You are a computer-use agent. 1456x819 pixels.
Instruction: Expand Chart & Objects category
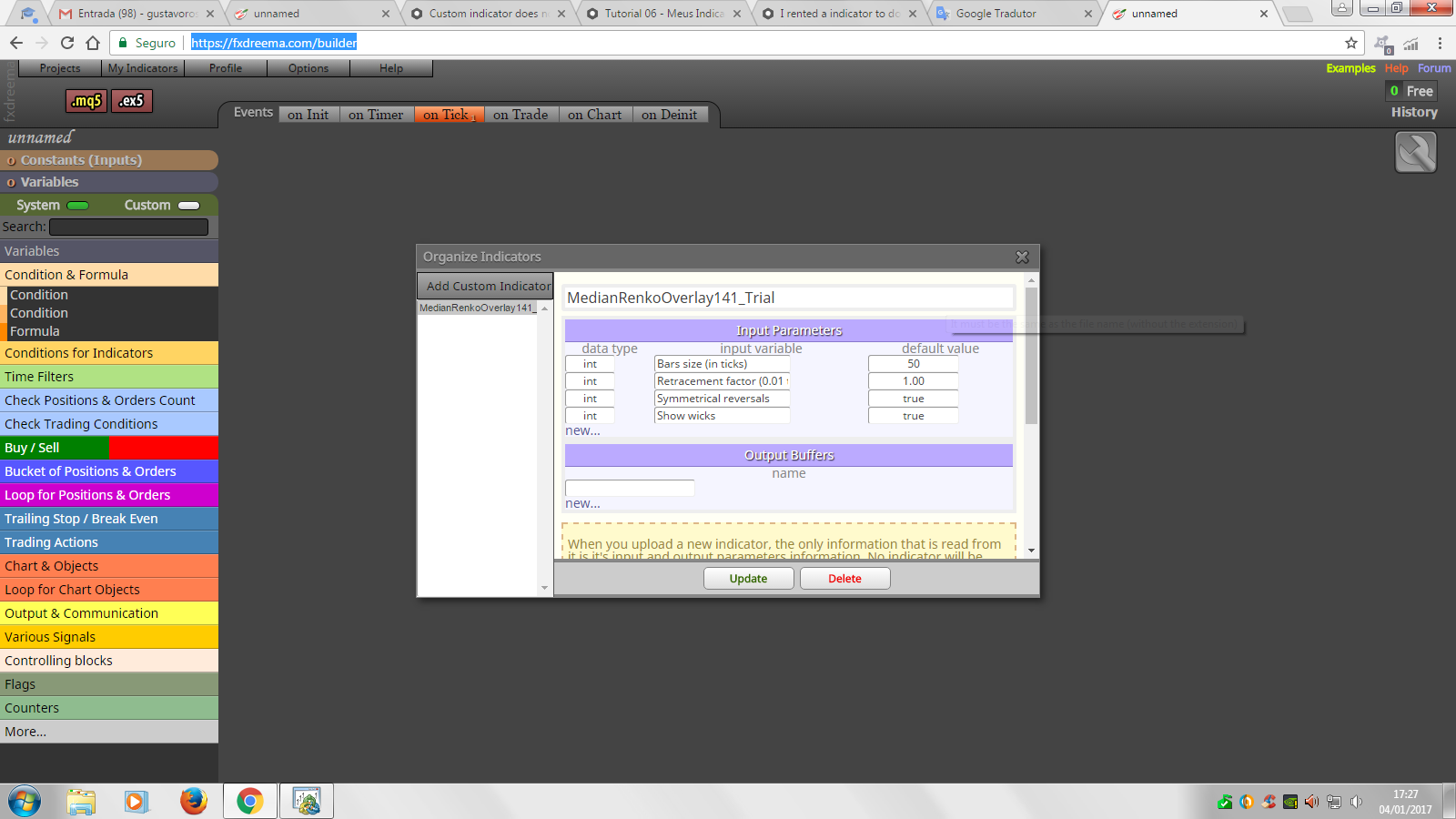tap(109, 566)
